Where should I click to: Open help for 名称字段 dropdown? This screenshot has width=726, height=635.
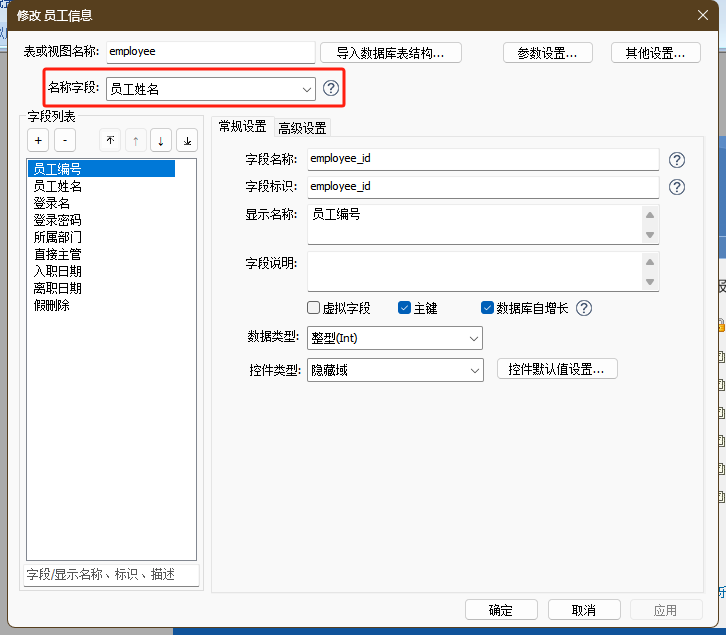tap(331, 89)
